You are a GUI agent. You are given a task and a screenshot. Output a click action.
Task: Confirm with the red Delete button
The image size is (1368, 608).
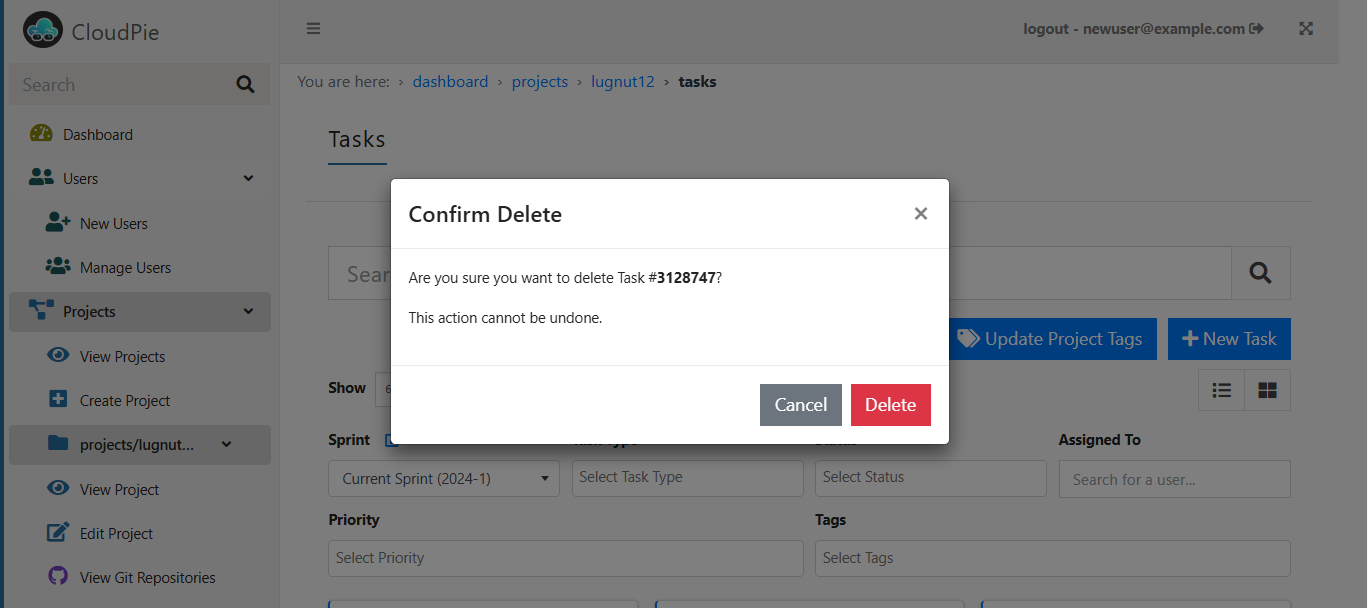point(891,404)
